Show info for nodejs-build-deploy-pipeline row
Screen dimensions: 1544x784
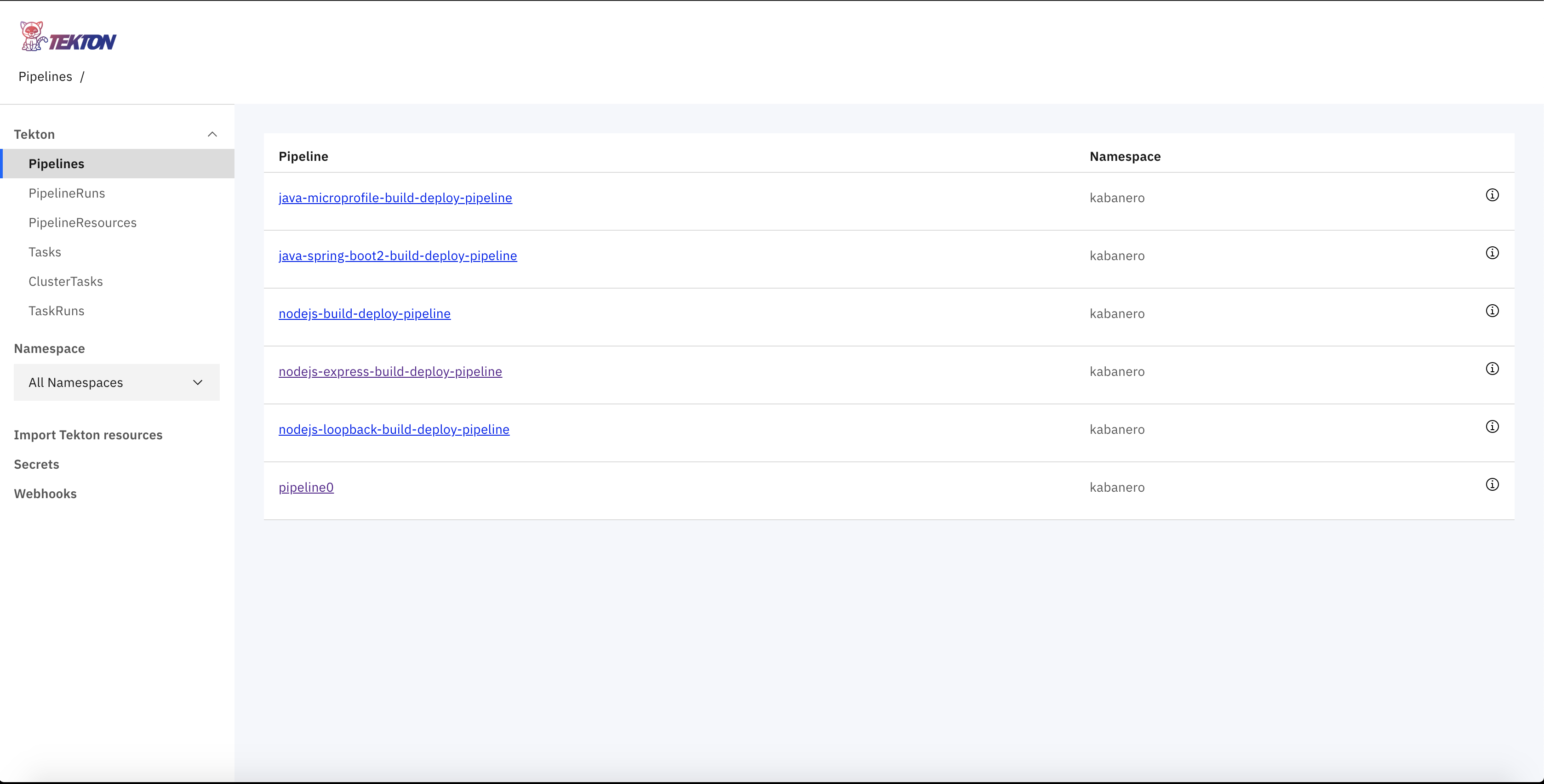(x=1492, y=311)
